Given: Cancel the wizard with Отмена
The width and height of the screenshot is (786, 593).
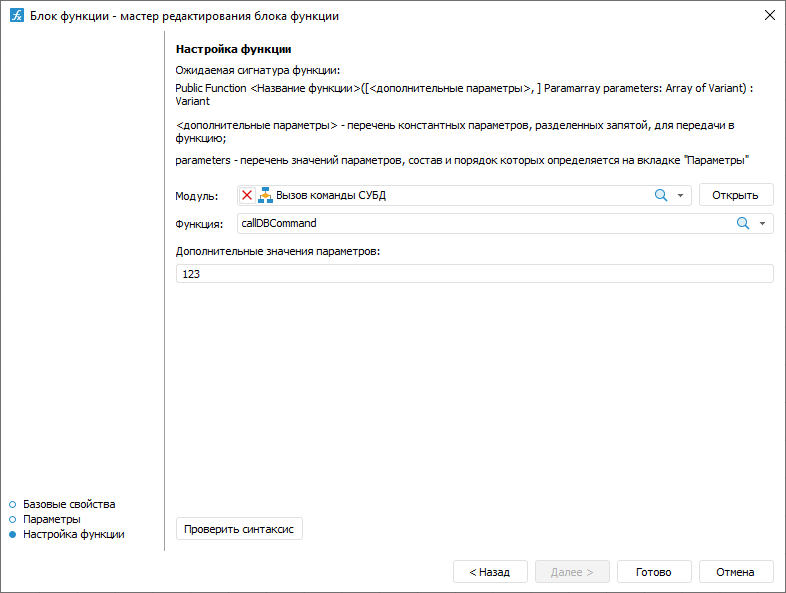Looking at the screenshot, I should [x=735, y=572].
